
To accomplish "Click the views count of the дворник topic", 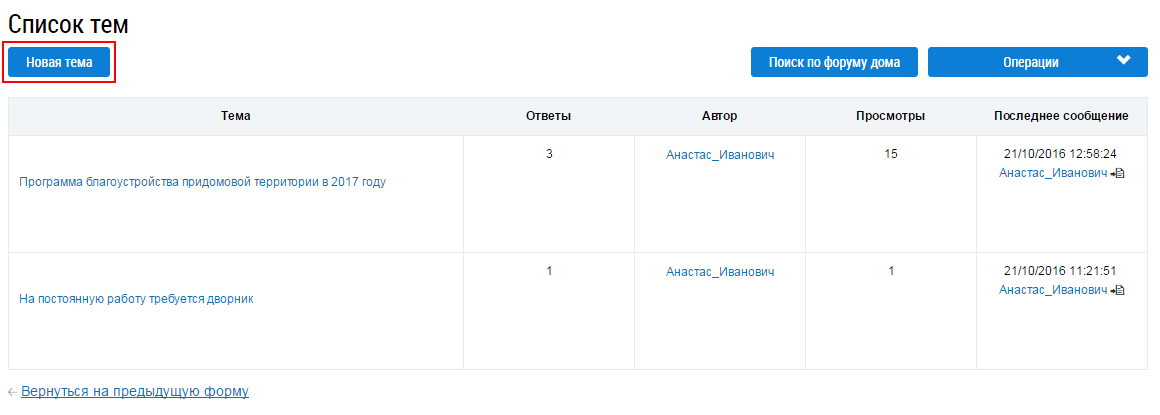I will pyautogui.click(x=891, y=271).
